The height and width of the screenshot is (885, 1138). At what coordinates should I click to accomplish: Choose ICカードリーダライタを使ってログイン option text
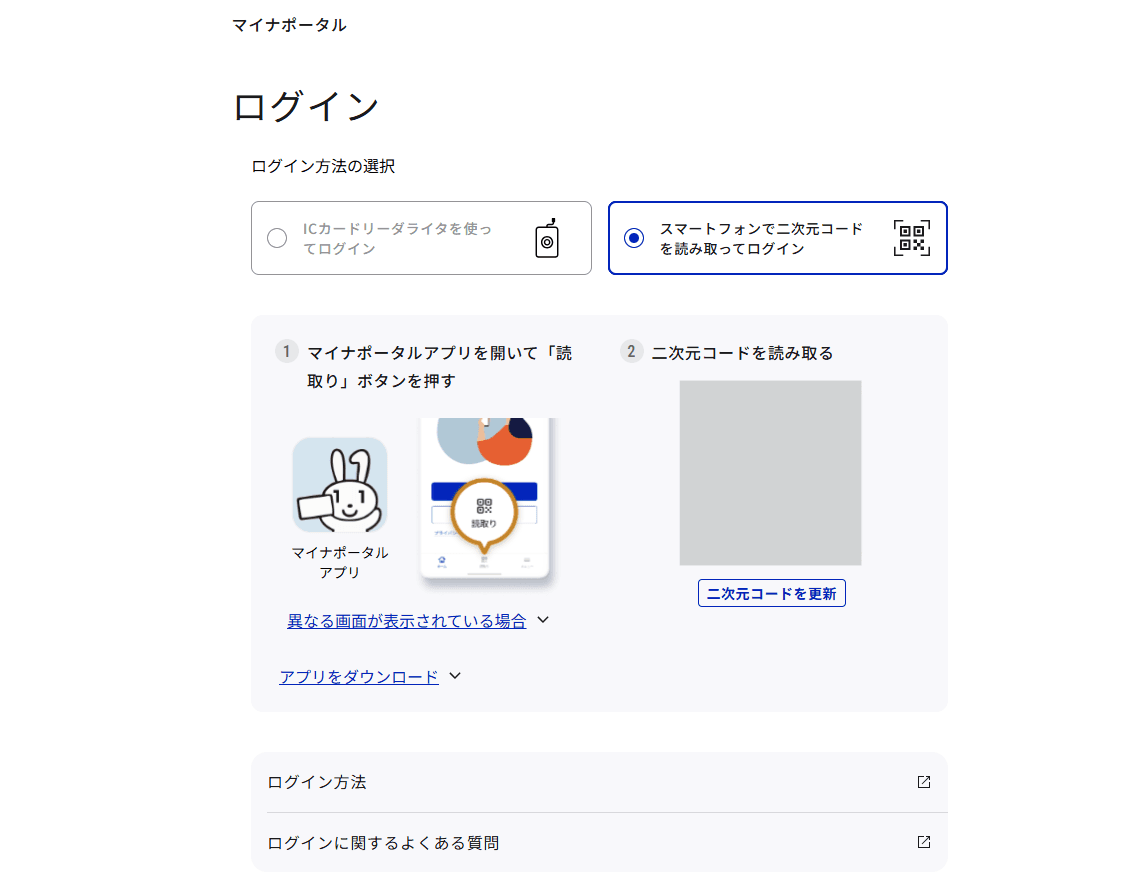click(397, 238)
